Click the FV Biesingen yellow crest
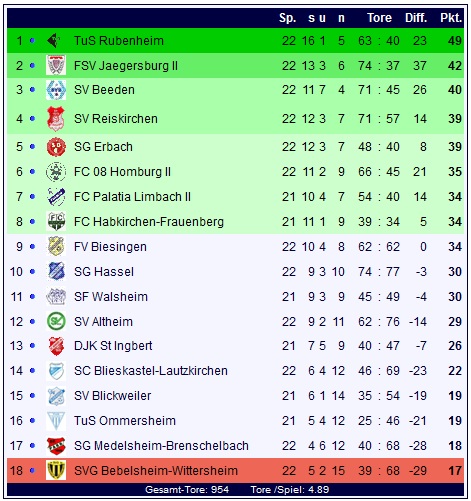The image size is (471, 501). 56,246
